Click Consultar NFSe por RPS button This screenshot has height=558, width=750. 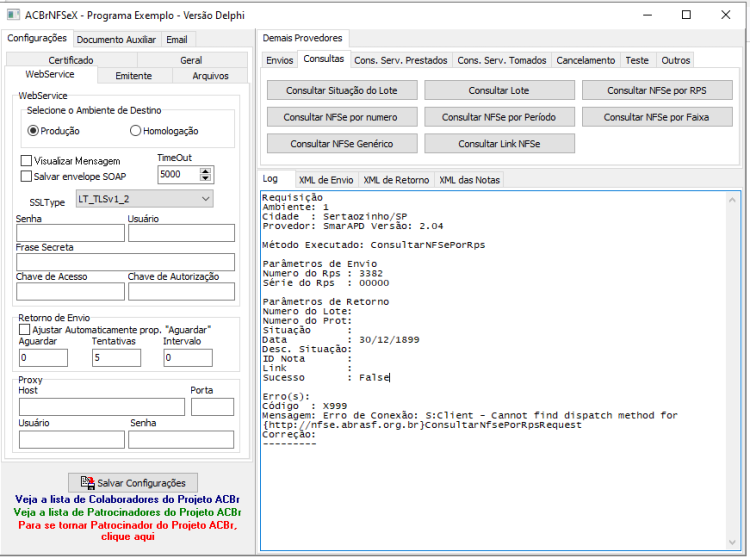pos(657,90)
